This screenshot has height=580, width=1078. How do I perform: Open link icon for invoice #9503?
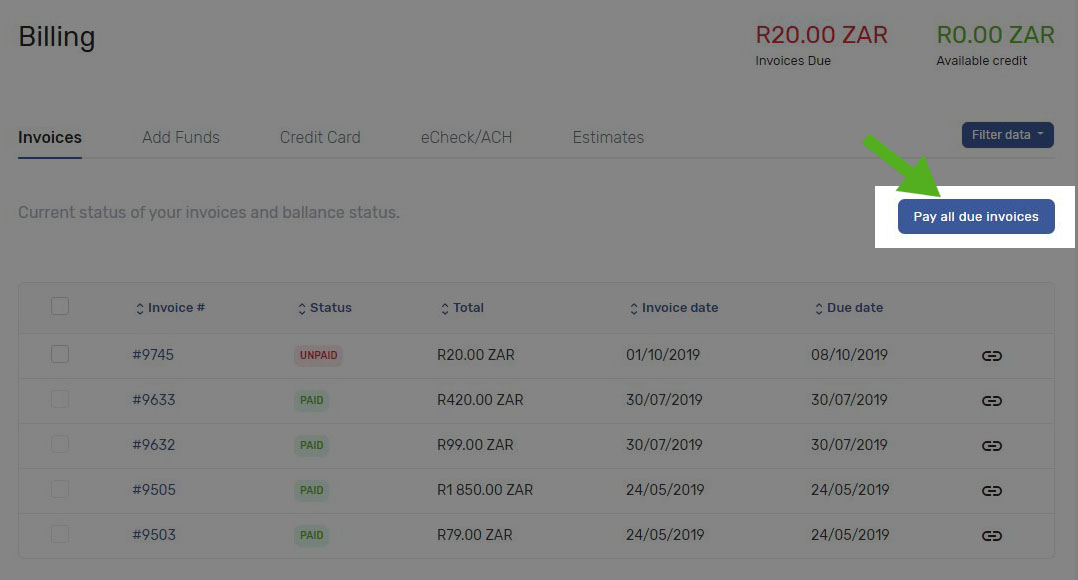click(x=991, y=536)
